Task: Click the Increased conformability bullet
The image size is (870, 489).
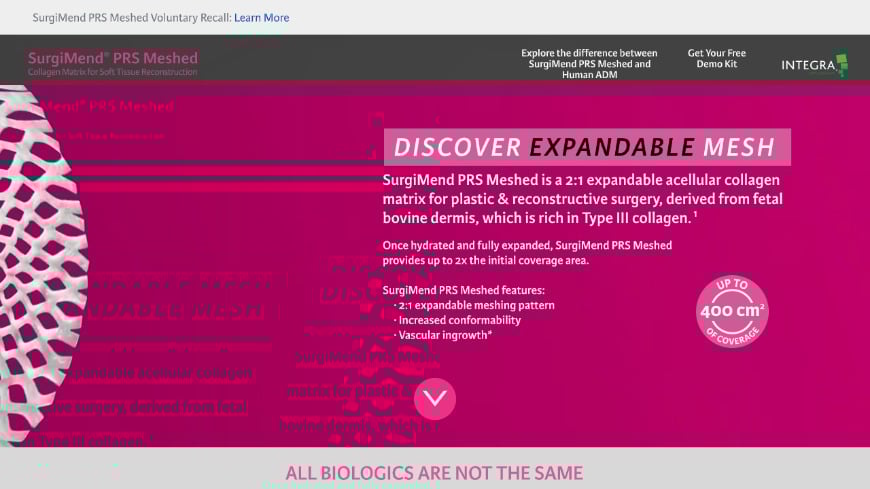Action: pos(458,320)
